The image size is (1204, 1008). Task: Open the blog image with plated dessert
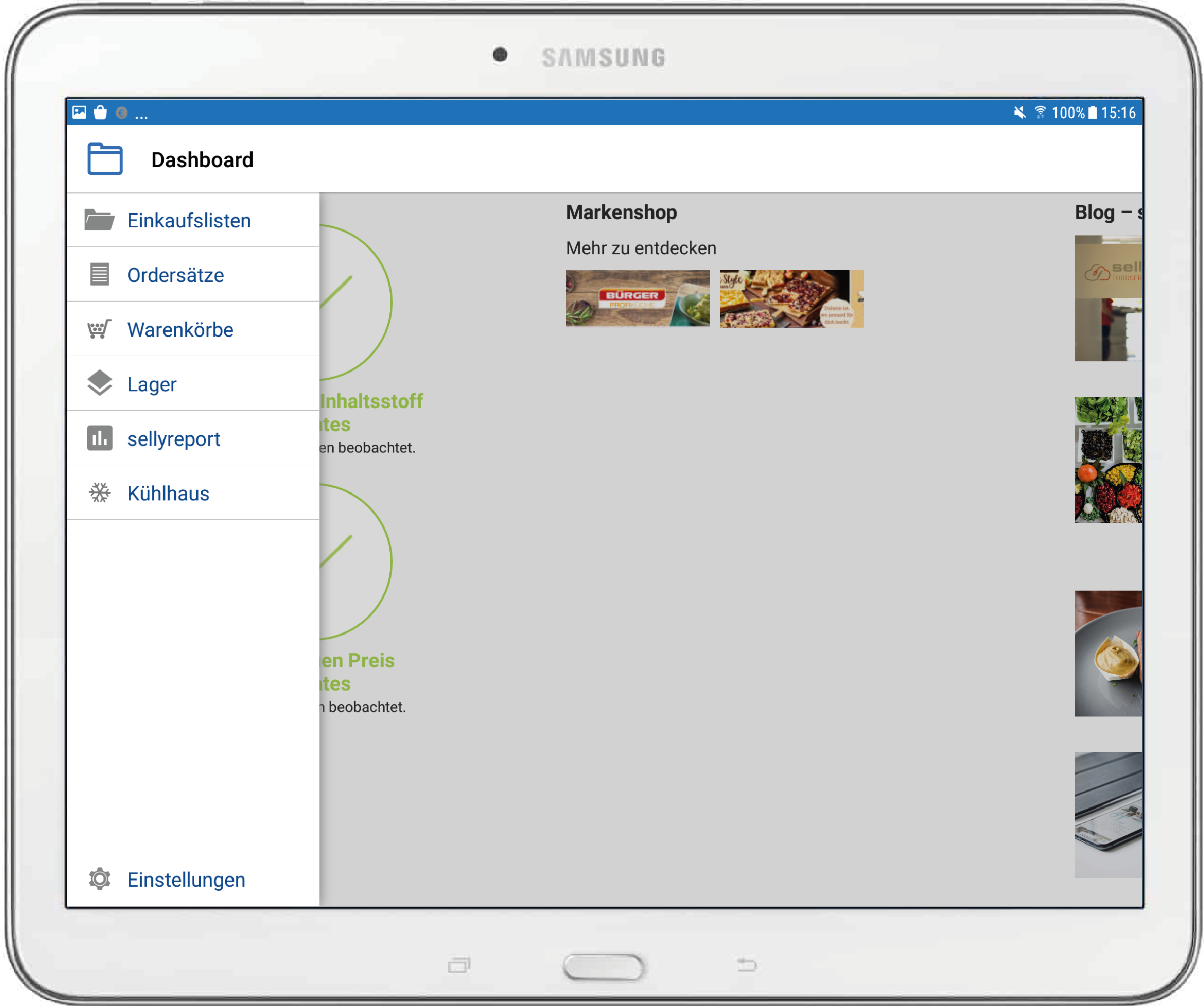pyautogui.click(x=1109, y=654)
